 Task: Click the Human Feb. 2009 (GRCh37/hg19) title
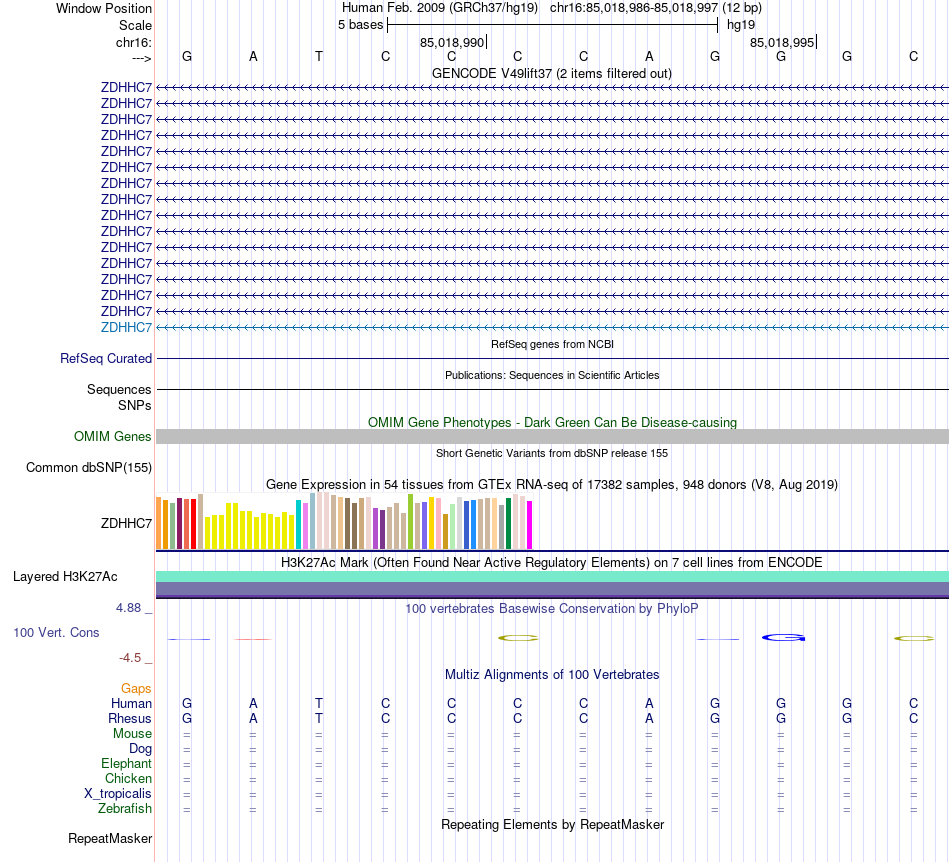(x=440, y=8)
